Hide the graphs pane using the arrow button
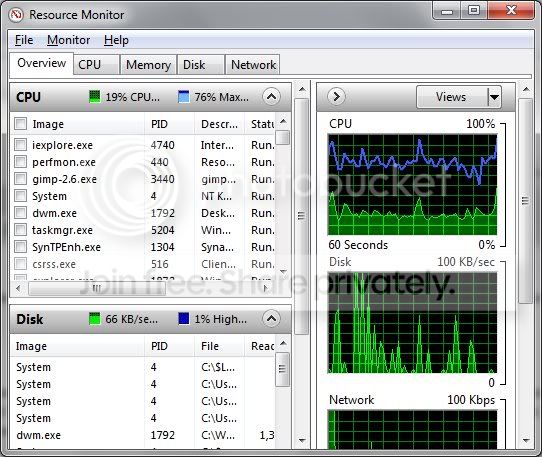 point(336,96)
